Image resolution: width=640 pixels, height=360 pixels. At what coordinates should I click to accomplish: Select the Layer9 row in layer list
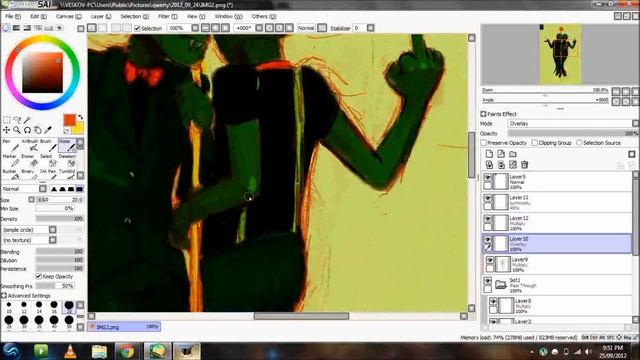point(558,264)
